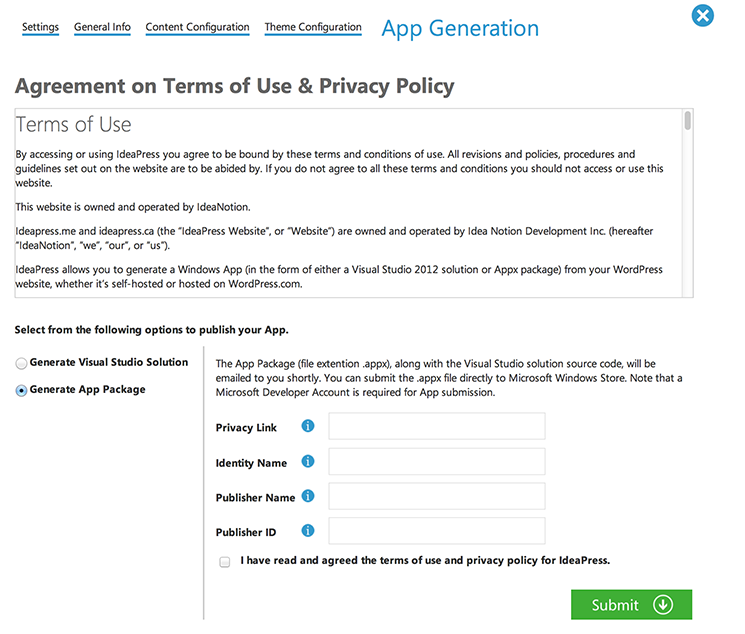Click the 'Agreement on Terms of Use & Privacy Policy' heading

point(235,86)
